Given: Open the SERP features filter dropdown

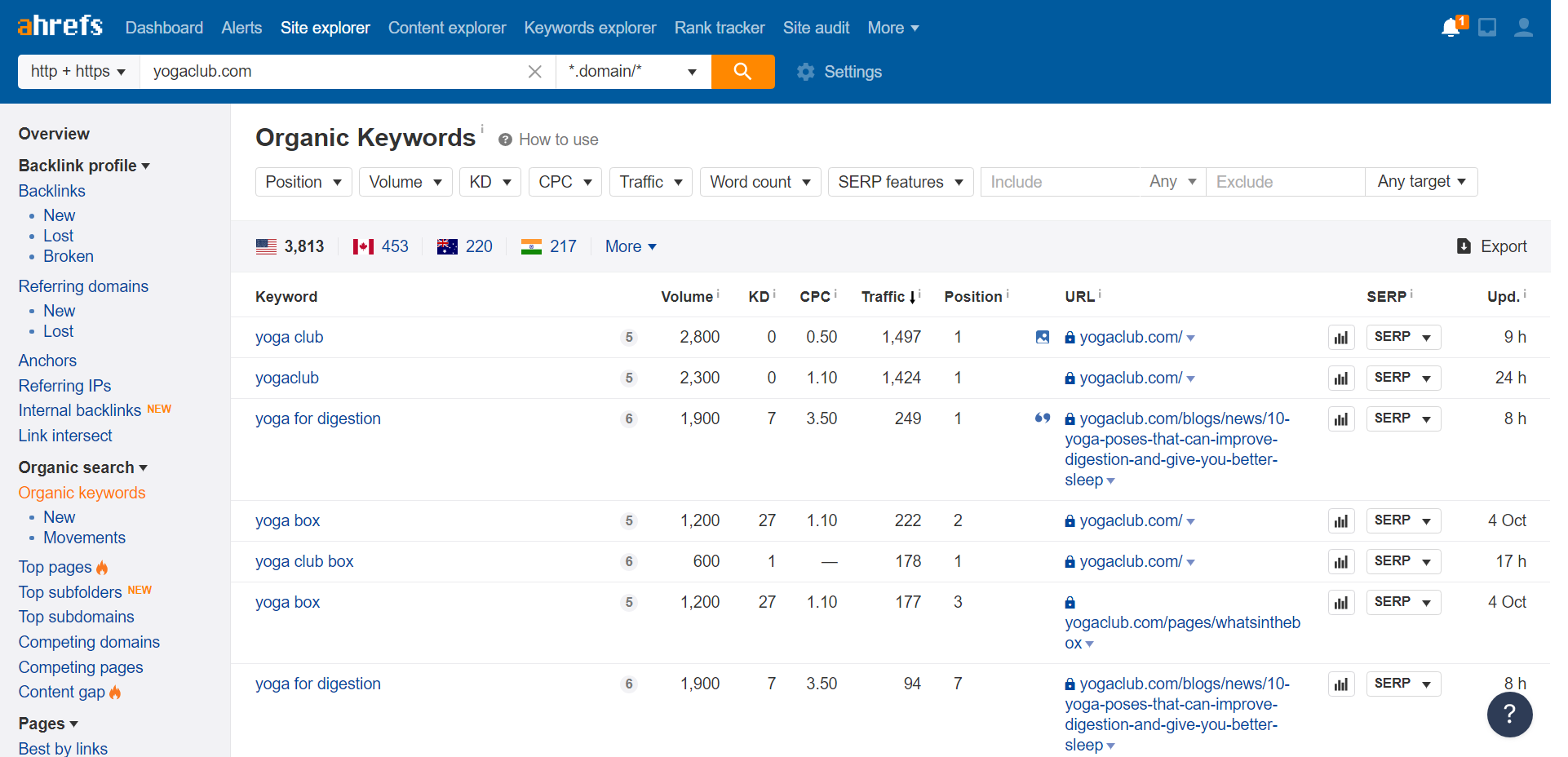Looking at the screenshot, I should pyautogui.click(x=901, y=182).
